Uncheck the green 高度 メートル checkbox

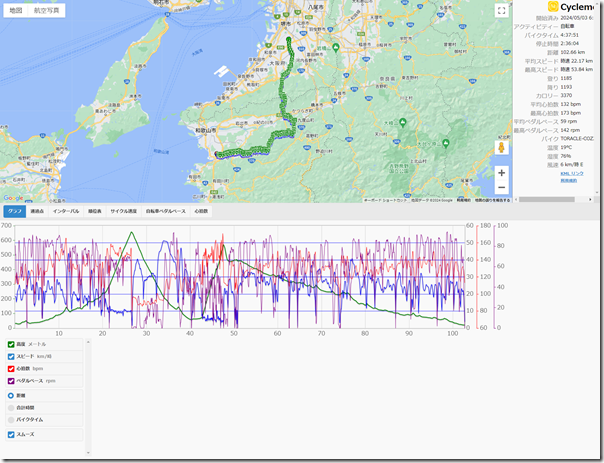[x=11, y=344]
